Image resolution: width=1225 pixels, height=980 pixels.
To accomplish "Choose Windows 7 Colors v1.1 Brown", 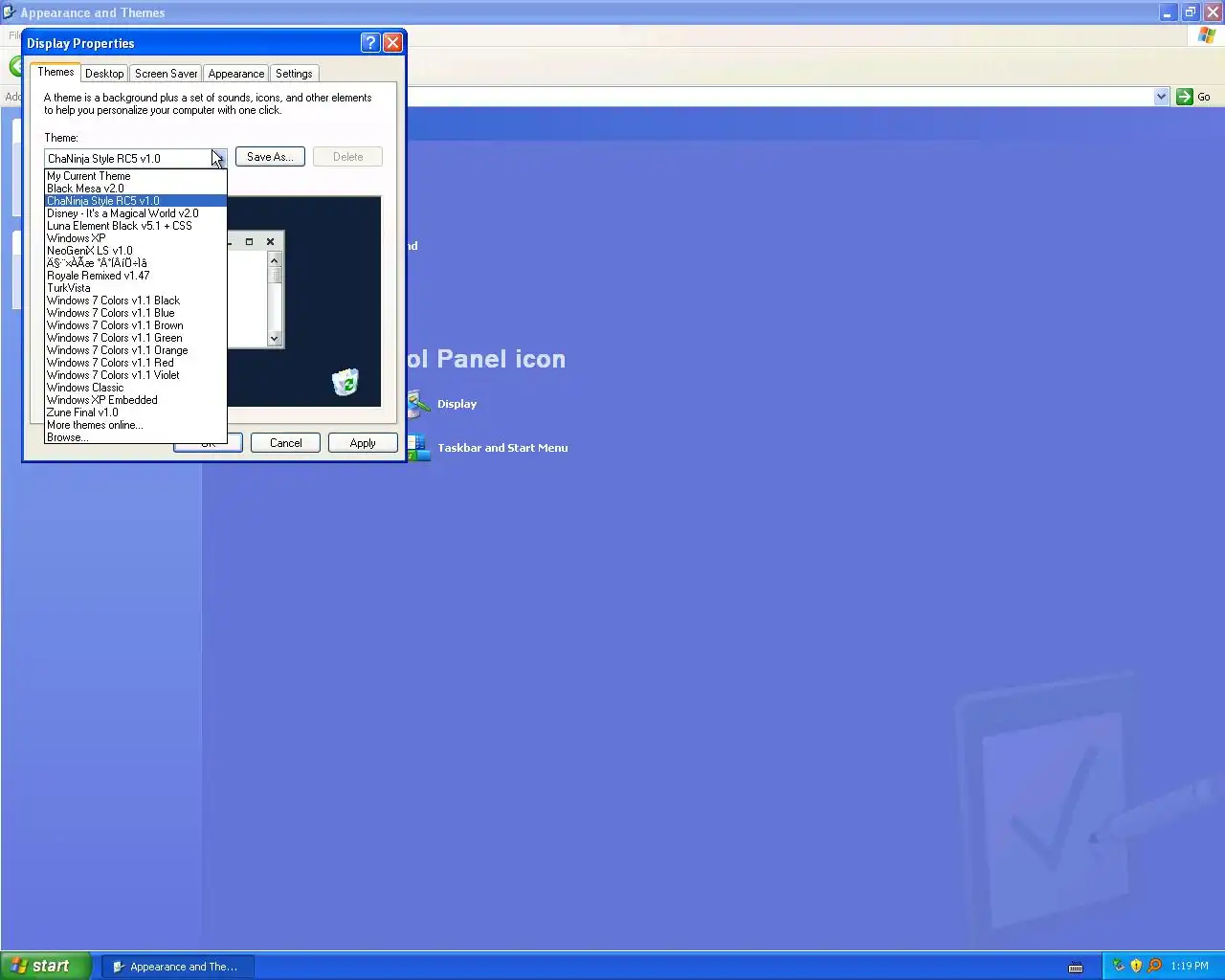I will point(135,325).
